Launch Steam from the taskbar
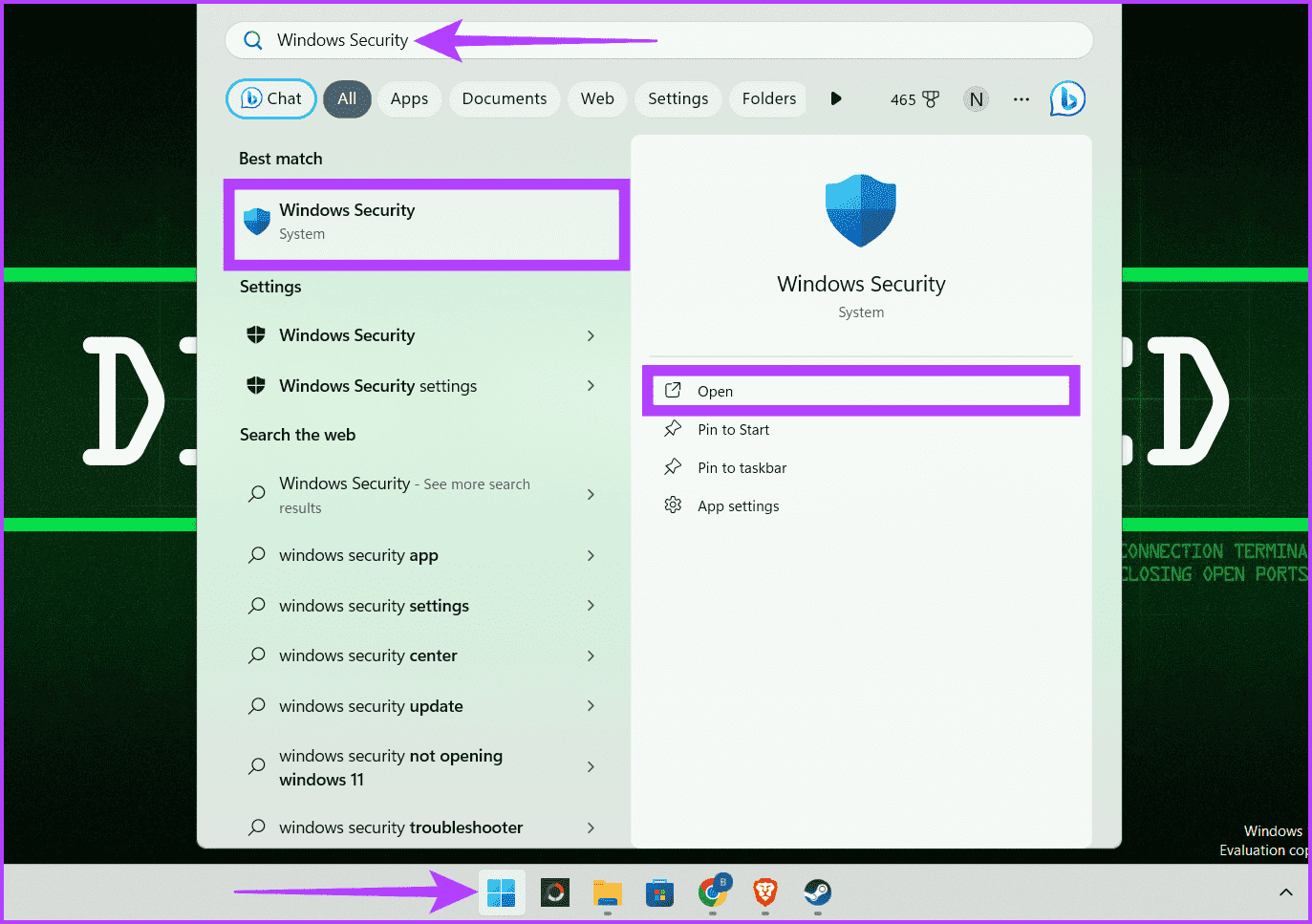The width and height of the screenshot is (1312, 924). [x=817, y=893]
